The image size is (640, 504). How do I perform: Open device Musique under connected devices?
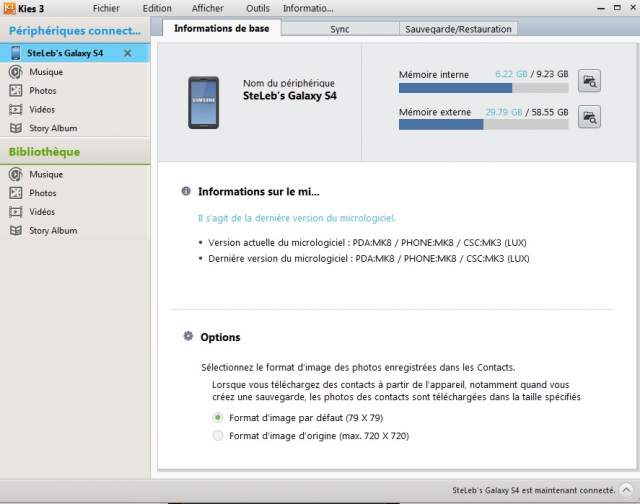point(45,72)
